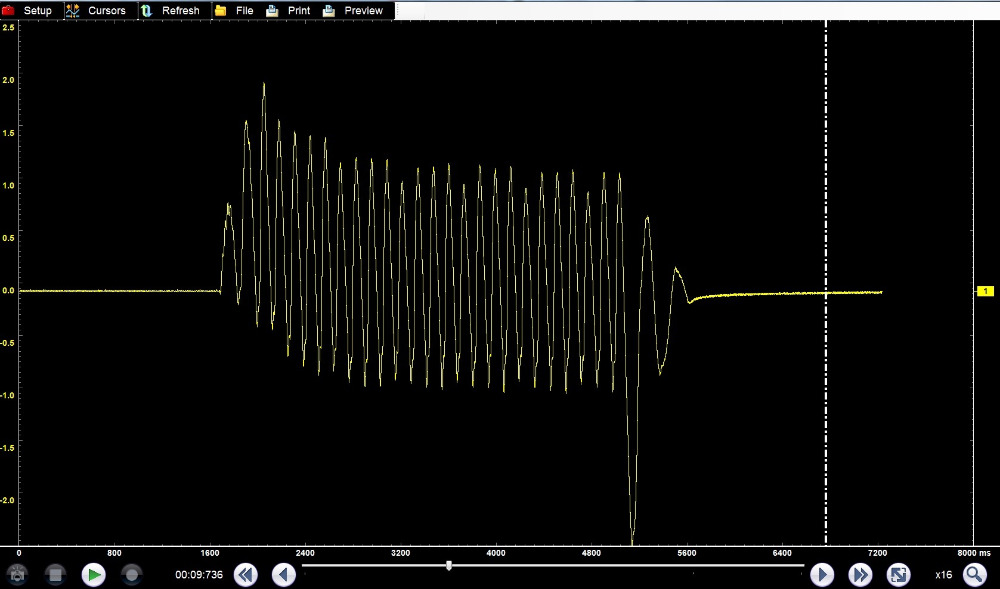Image resolution: width=1000 pixels, height=589 pixels.
Task: Open the print Preview
Action: click(363, 10)
